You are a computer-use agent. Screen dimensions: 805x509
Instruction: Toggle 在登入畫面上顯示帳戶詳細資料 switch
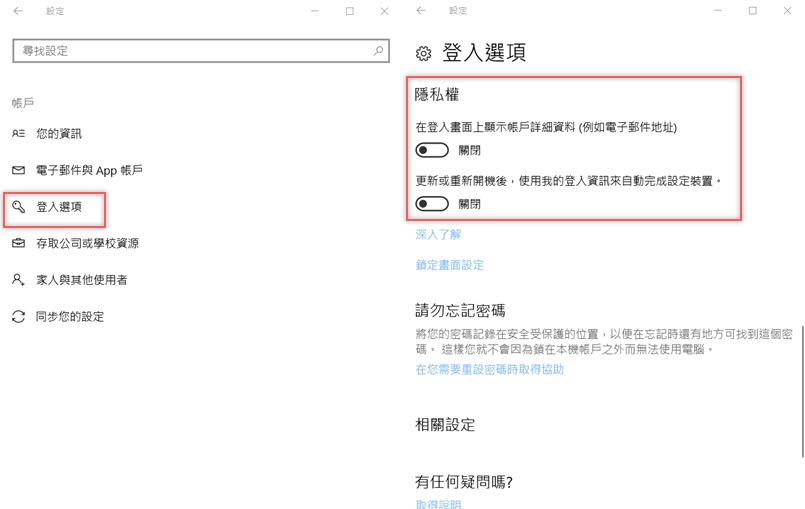(432, 150)
